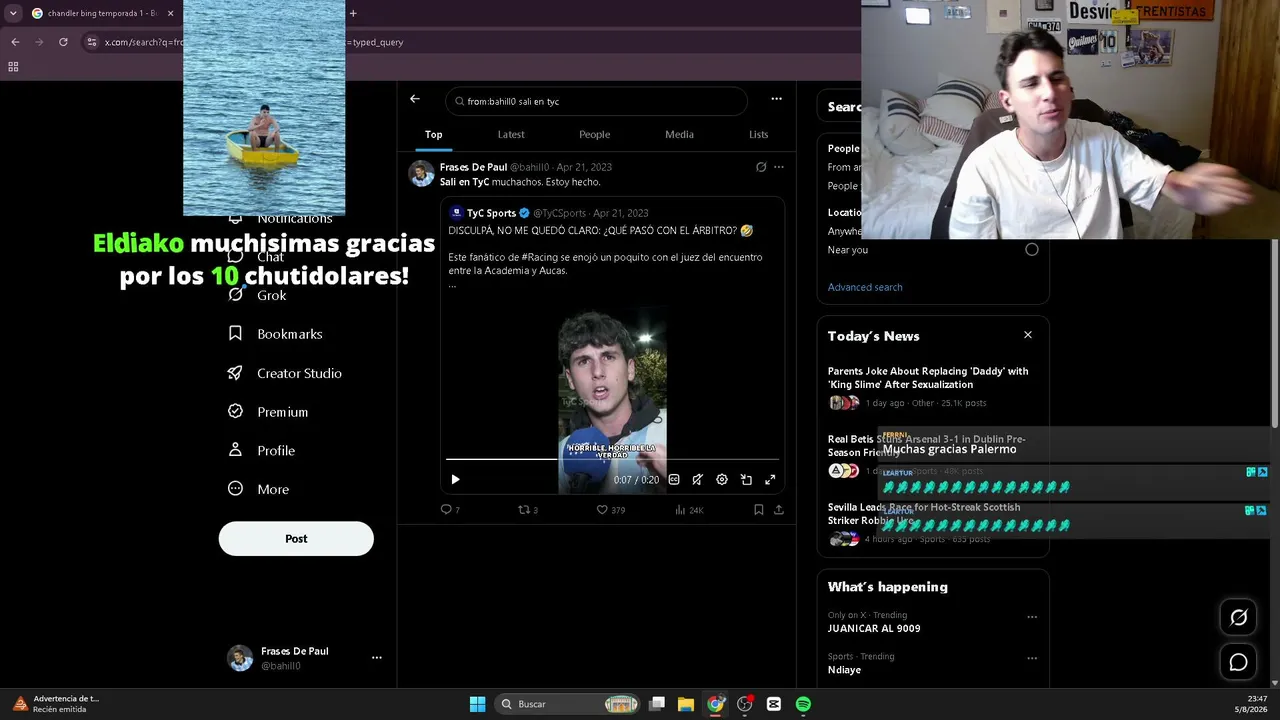This screenshot has height=720, width=1280.
Task: Open the Chrome apps grid shortcut
Action: click(13, 67)
